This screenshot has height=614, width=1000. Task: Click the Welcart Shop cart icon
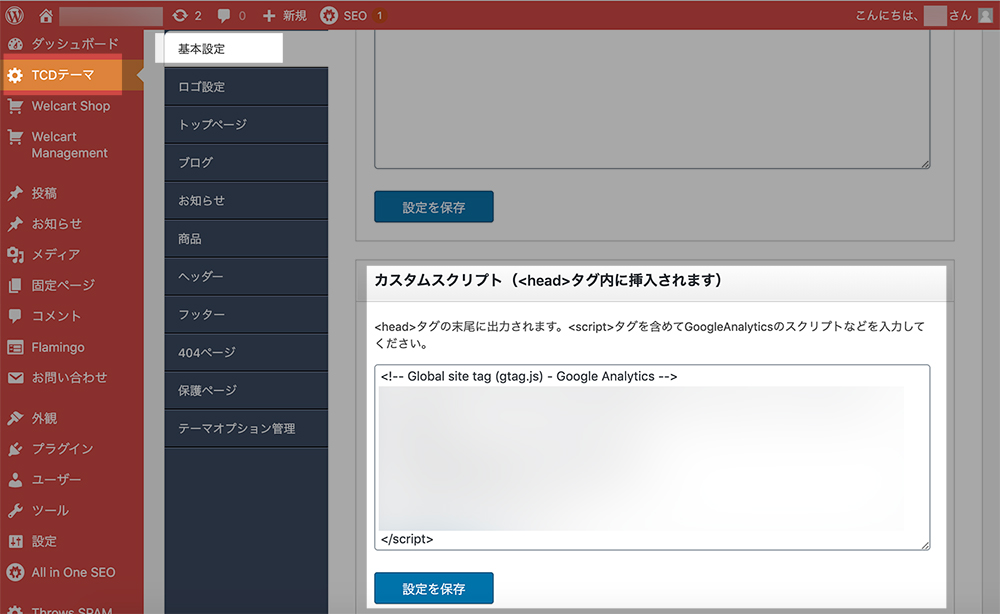[x=15, y=106]
